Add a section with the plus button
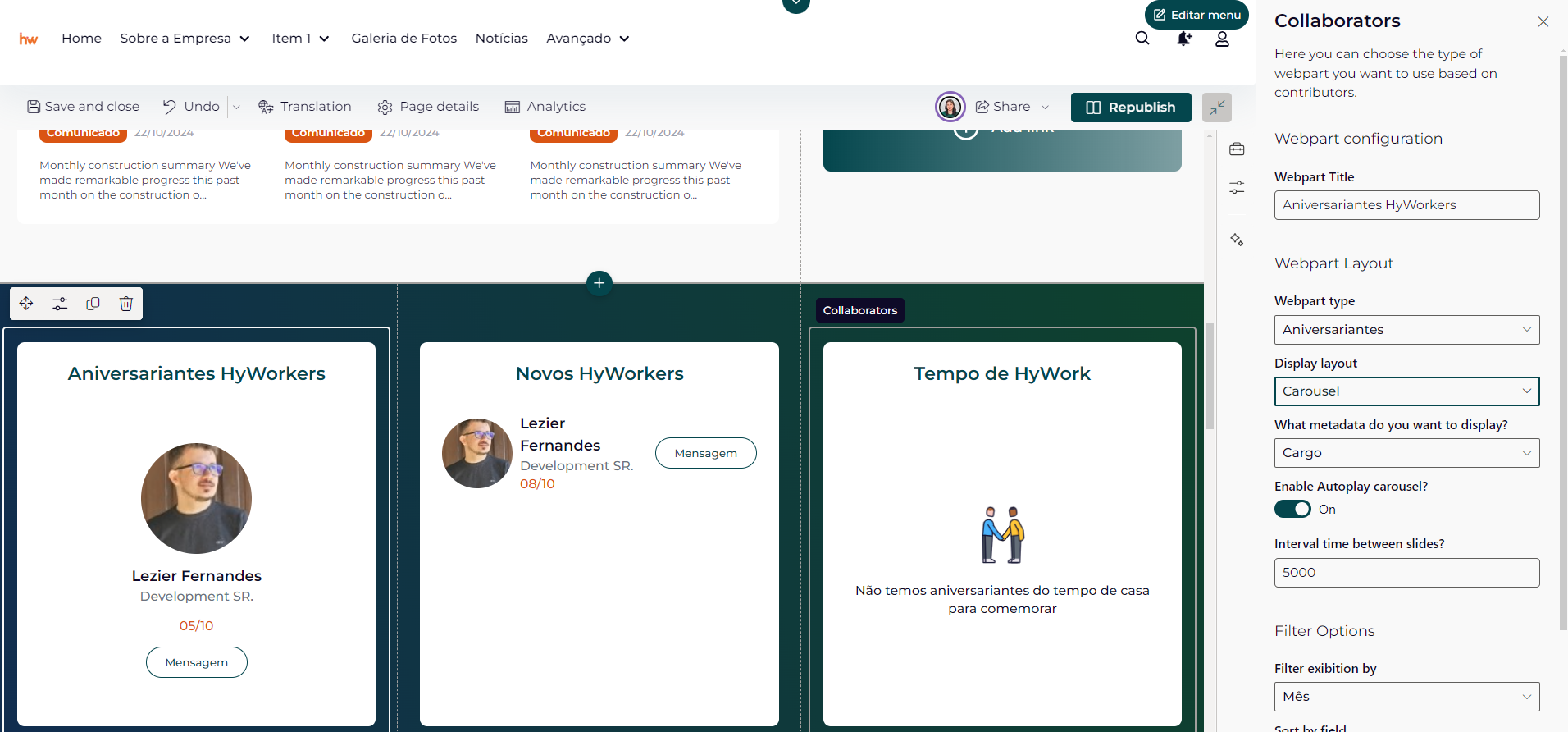 click(599, 283)
